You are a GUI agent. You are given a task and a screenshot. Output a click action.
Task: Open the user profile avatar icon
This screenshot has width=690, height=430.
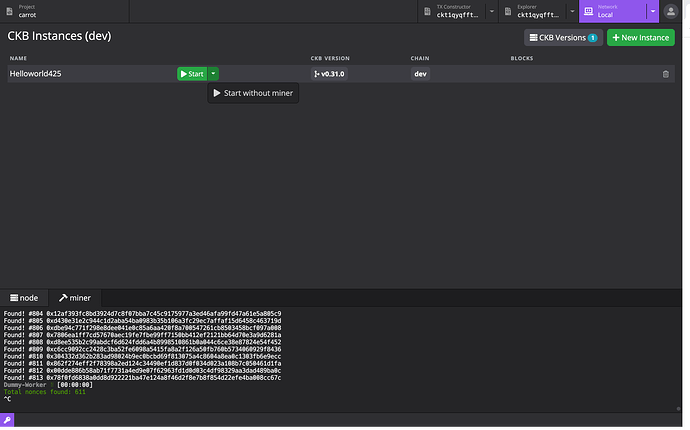tap(670, 11)
